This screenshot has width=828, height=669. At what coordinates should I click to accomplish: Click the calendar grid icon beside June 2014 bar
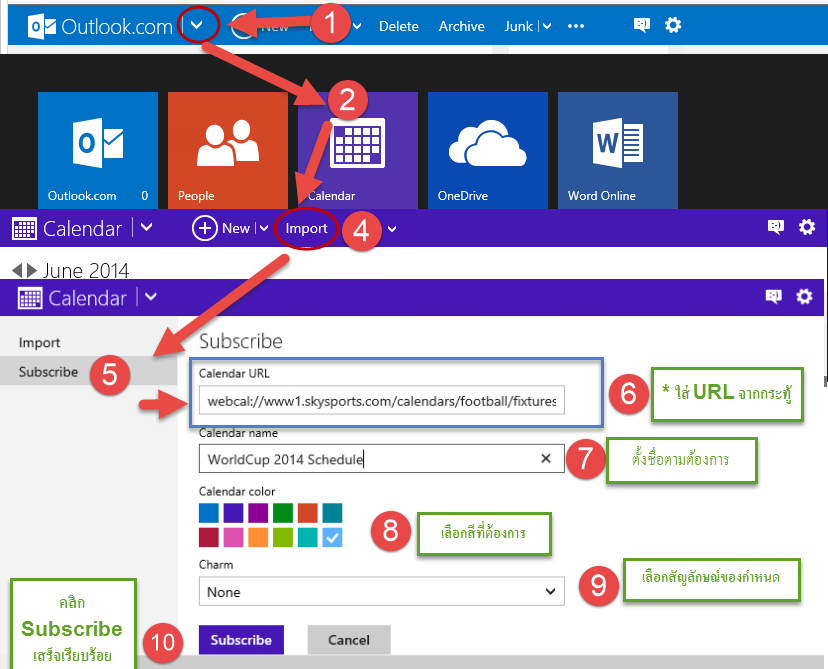pos(24,229)
